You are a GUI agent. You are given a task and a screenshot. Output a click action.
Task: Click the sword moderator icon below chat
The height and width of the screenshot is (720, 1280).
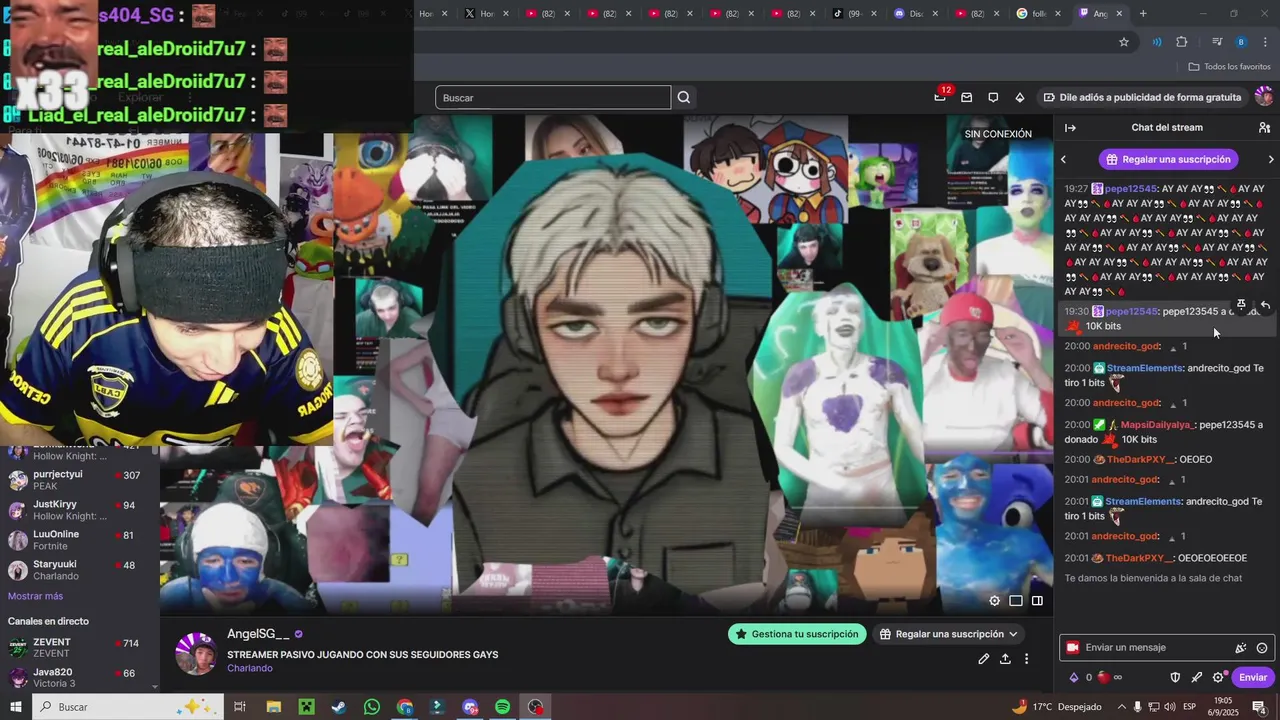pos(1196,677)
